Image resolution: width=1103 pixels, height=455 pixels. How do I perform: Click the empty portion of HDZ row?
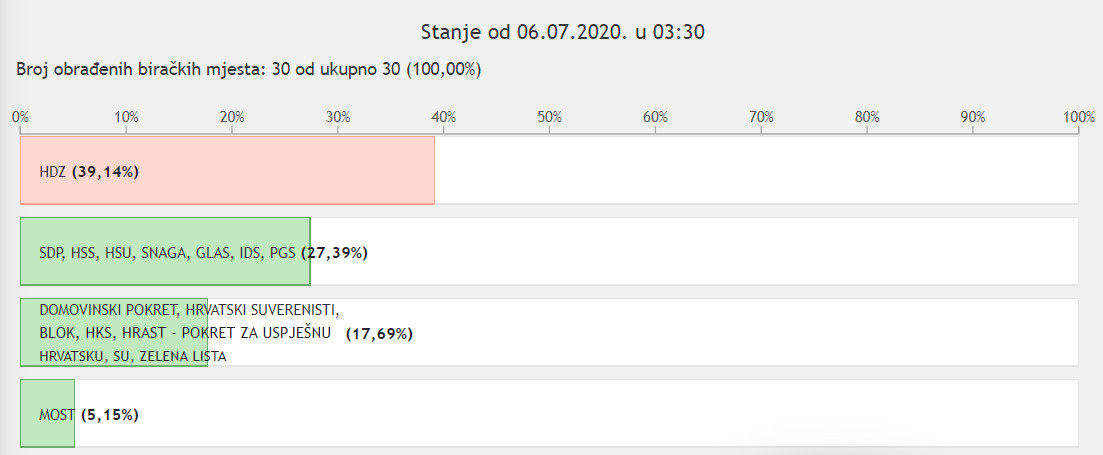click(x=756, y=170)
